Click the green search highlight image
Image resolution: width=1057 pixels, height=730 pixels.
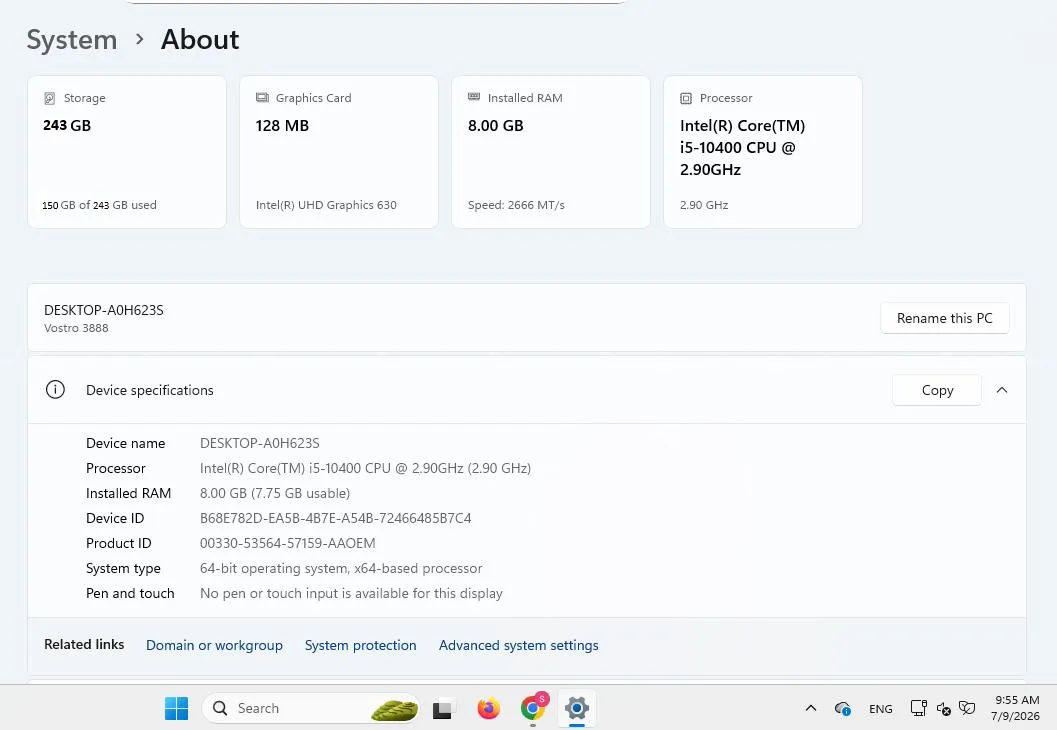coord(394,709)
